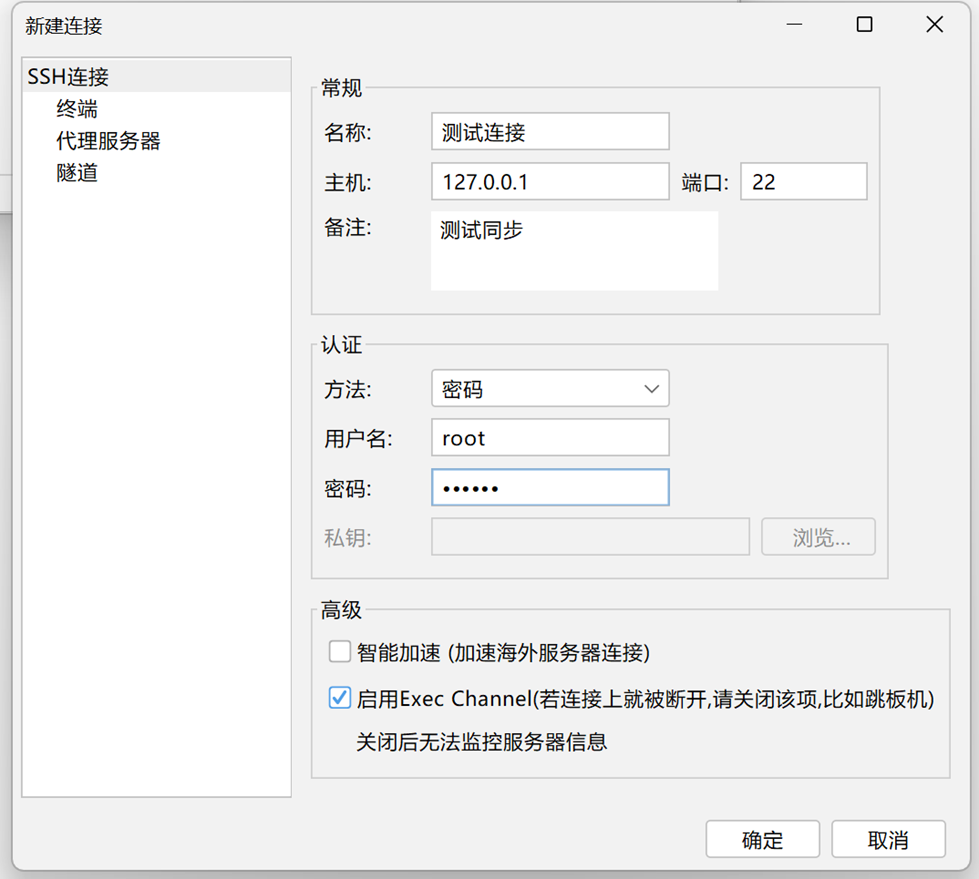Click the 名称 field containing 测试连接
The image size is (979, 879).
550,132
